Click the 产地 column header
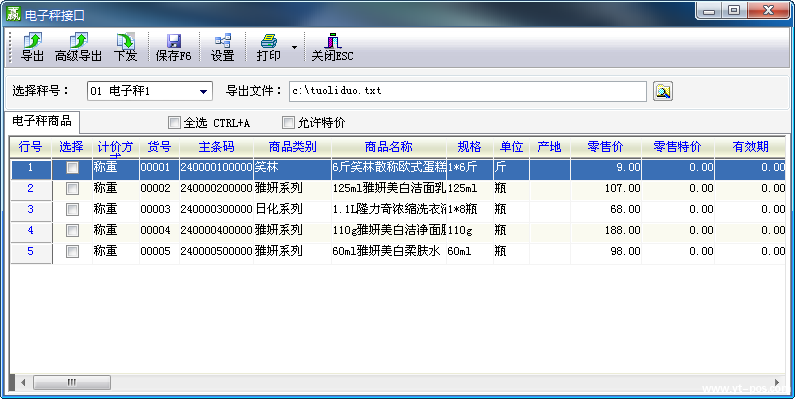The image size is (795, 399). tap(550, 147)
